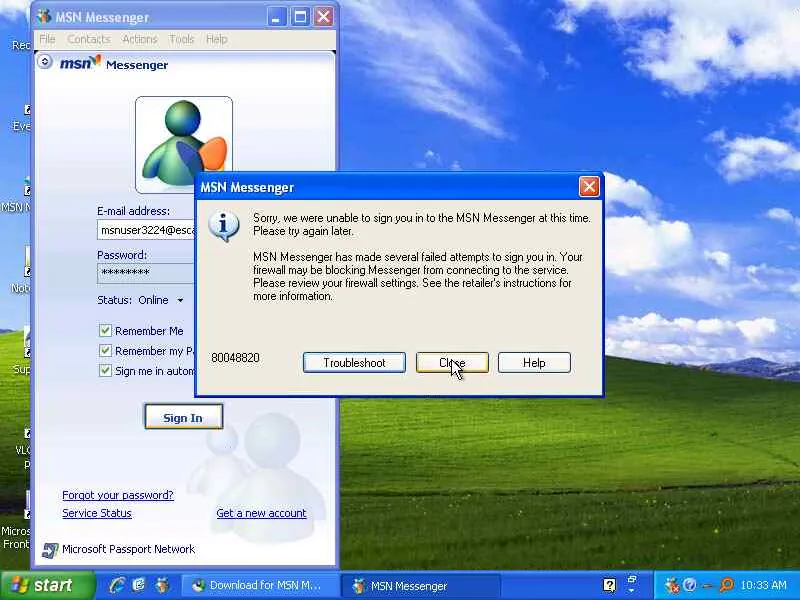The image size is (800, 600).
Task: Close the MSN Messenger main window
Action: pos(323,17)
